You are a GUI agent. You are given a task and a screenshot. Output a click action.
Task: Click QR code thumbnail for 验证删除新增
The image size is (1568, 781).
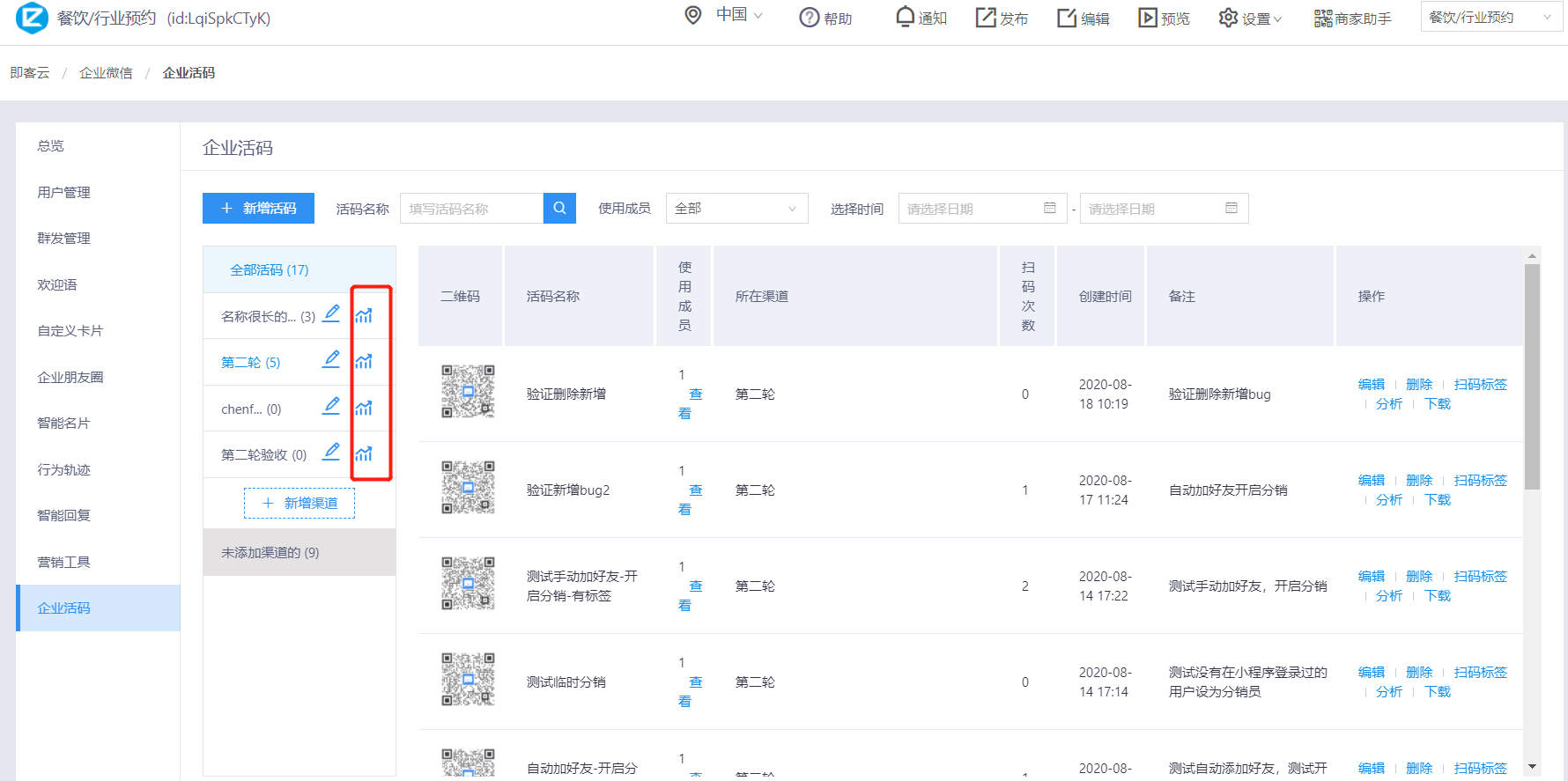tap(468, 392)
